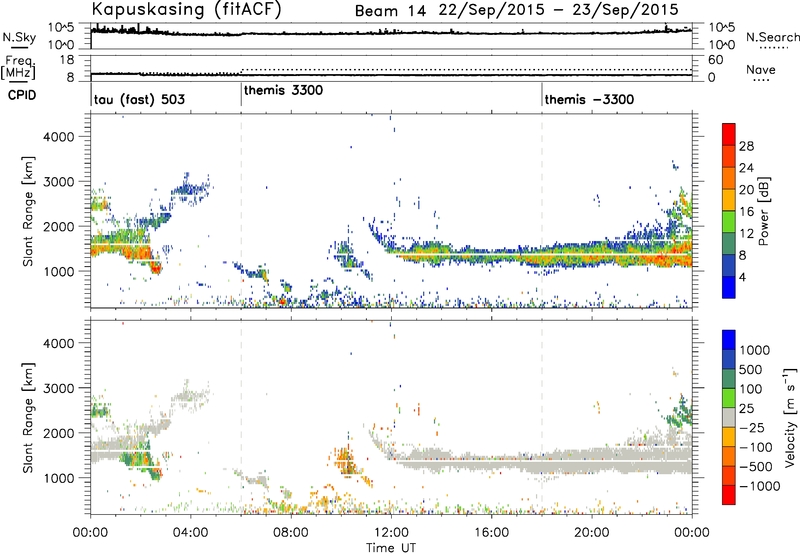Click the dashed CPID boundary line at 18:00 in velocity panel

(x=541, y=417)
